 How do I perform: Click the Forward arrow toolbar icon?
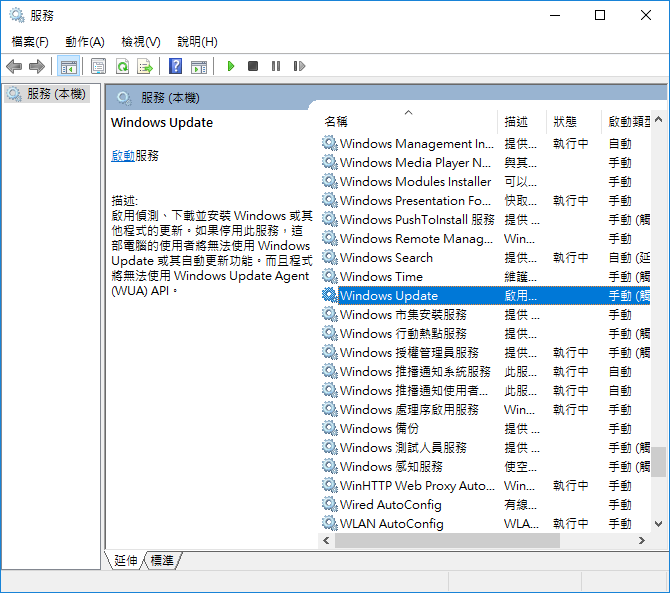pyautogui.click(x=37, y=66)
